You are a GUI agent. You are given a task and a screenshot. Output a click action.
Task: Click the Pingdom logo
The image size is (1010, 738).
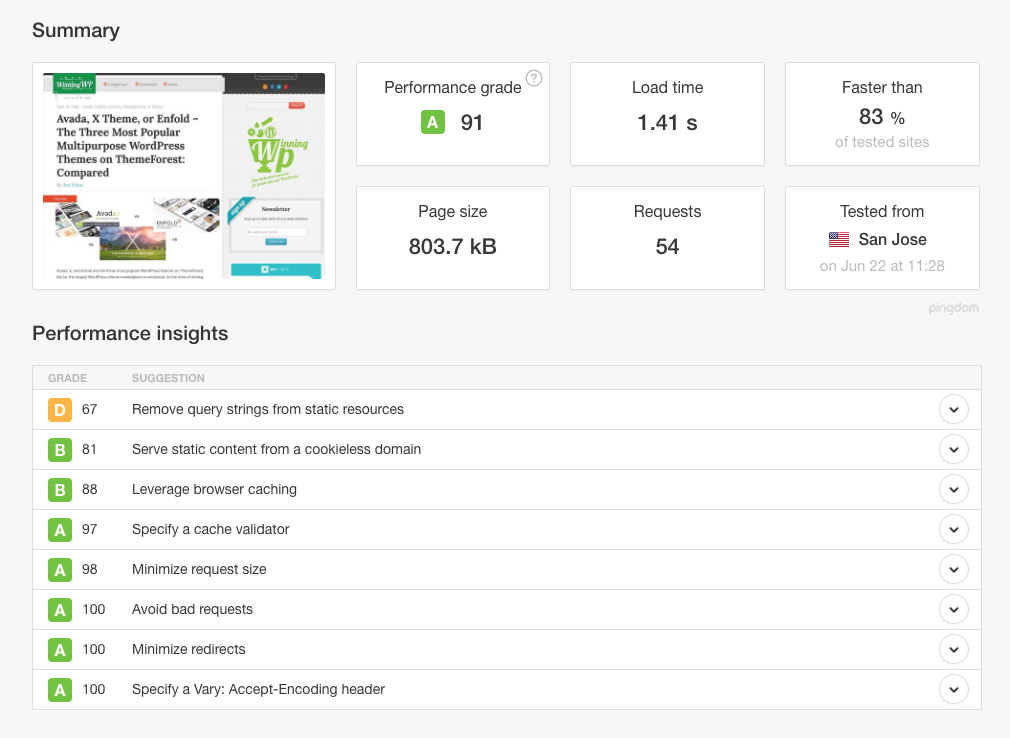[x=954, y=308]
